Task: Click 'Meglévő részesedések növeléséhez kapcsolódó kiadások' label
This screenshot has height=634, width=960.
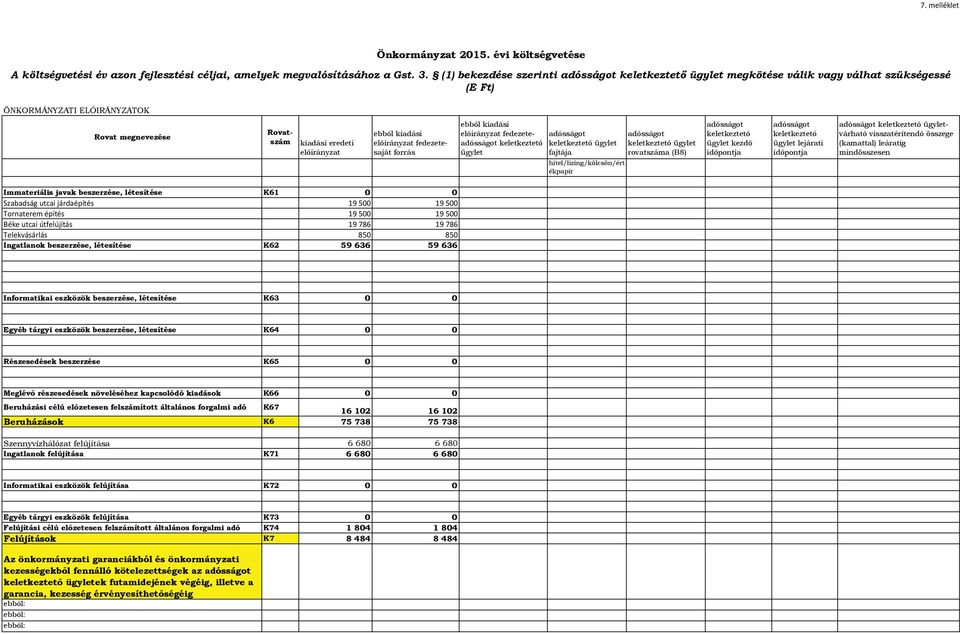Action: click(112, 393)
